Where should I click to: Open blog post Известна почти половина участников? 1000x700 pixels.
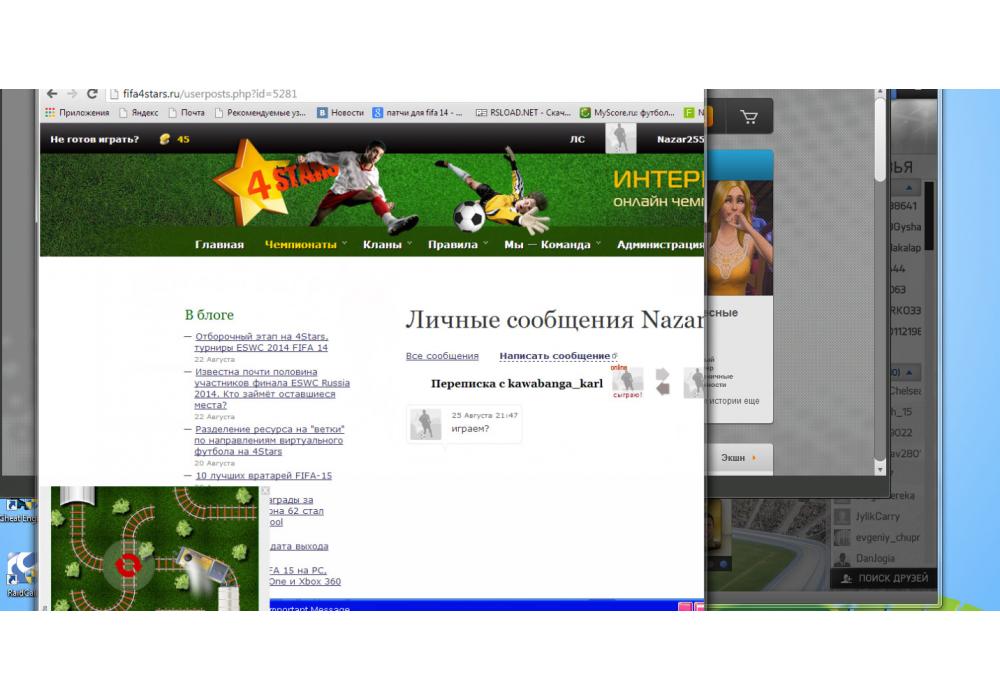pyautogui.click(x=272, y=388)
